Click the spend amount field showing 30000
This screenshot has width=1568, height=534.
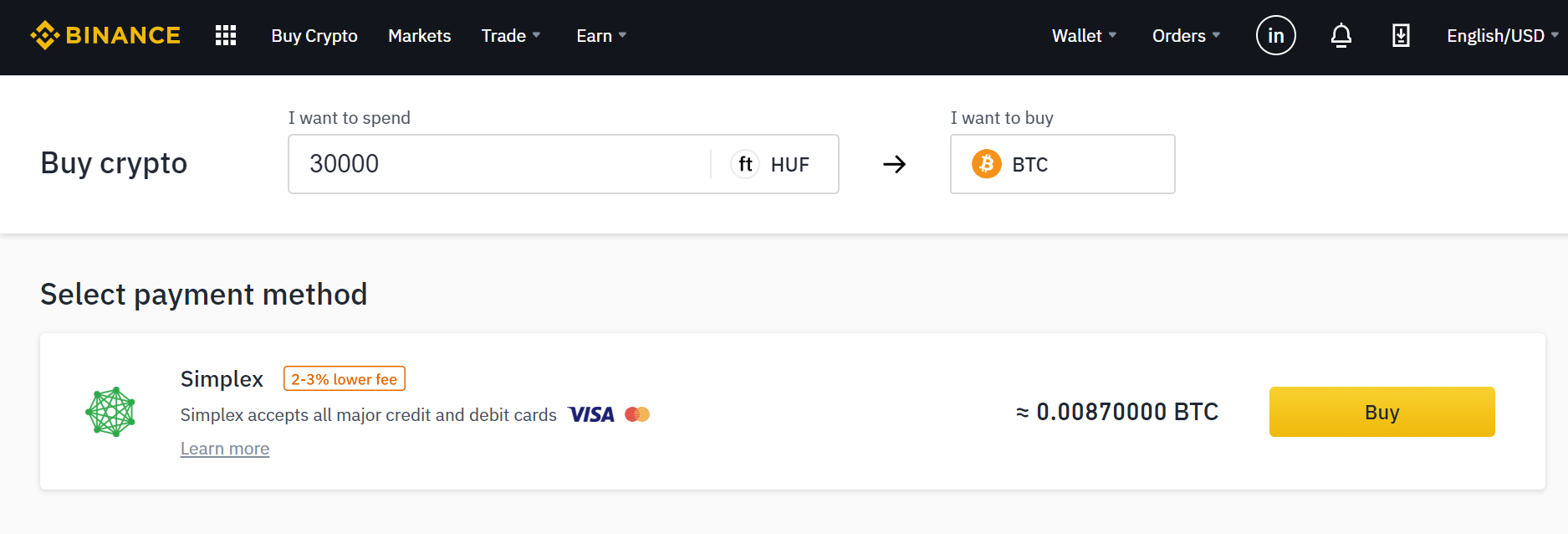click(x=499, y=164)
